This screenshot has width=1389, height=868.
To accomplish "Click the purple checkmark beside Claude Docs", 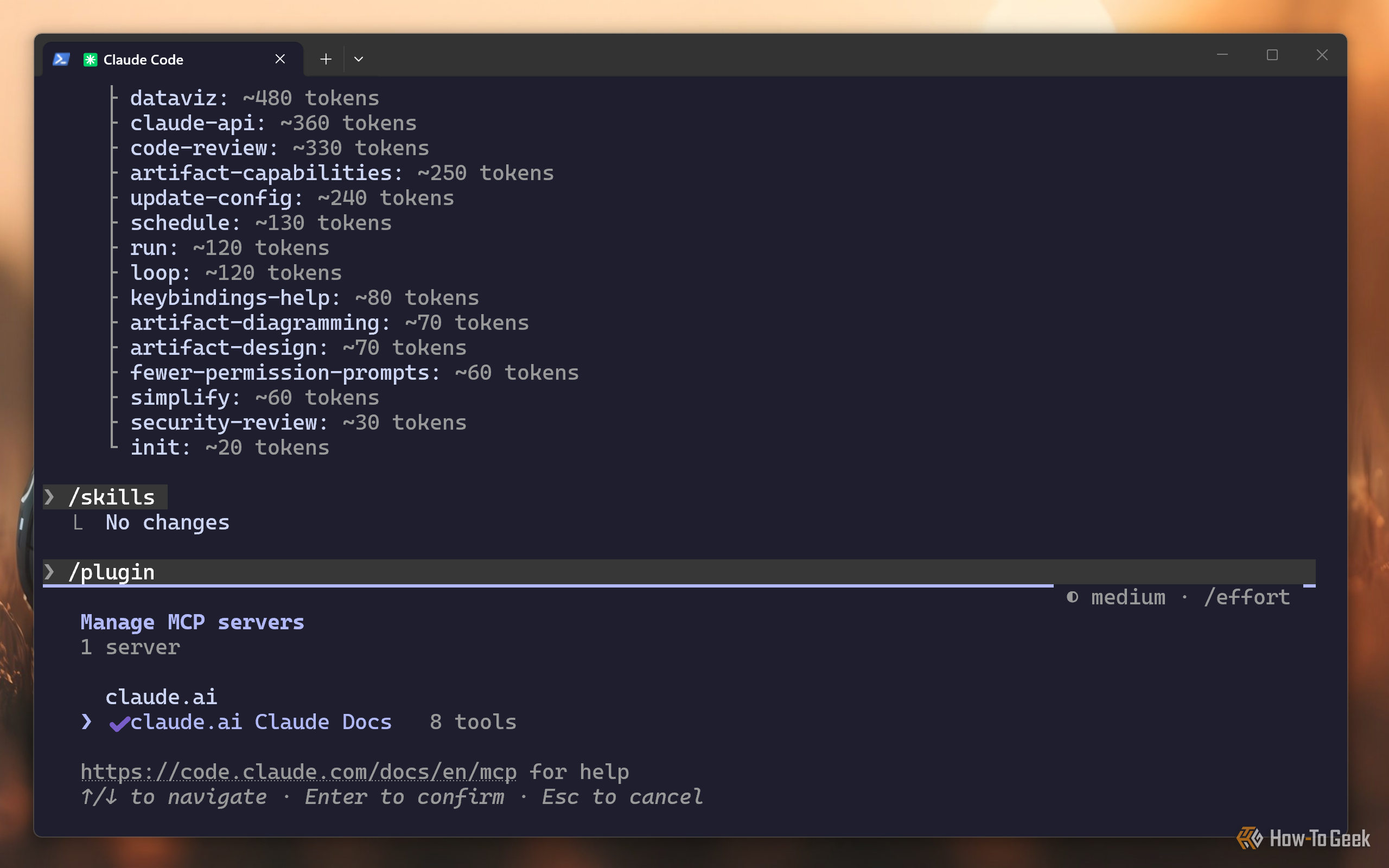I will point(119,723).
